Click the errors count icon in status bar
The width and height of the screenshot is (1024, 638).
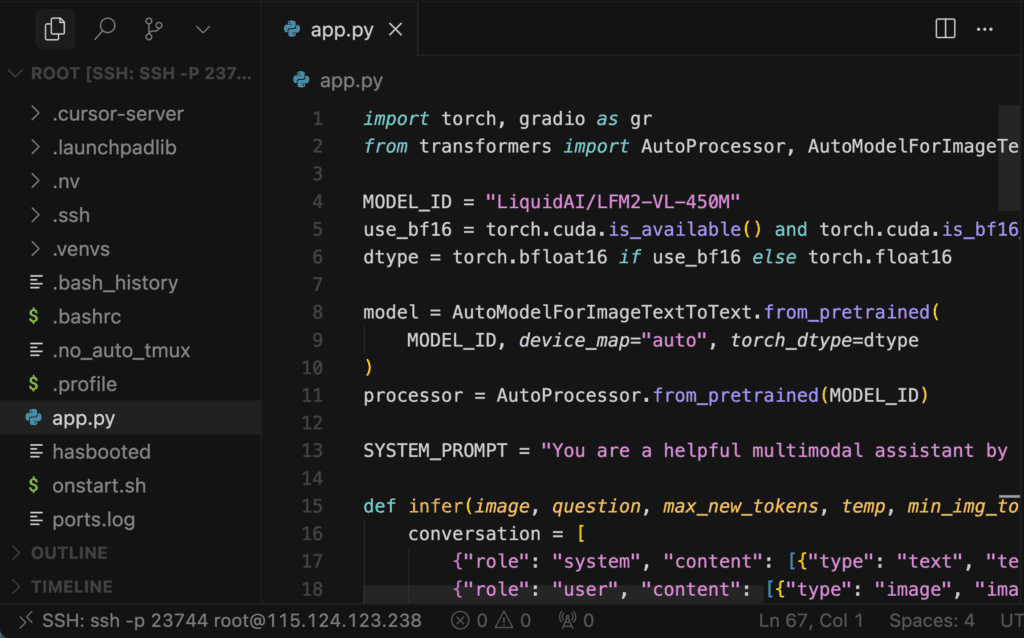(x=459, y=621)
